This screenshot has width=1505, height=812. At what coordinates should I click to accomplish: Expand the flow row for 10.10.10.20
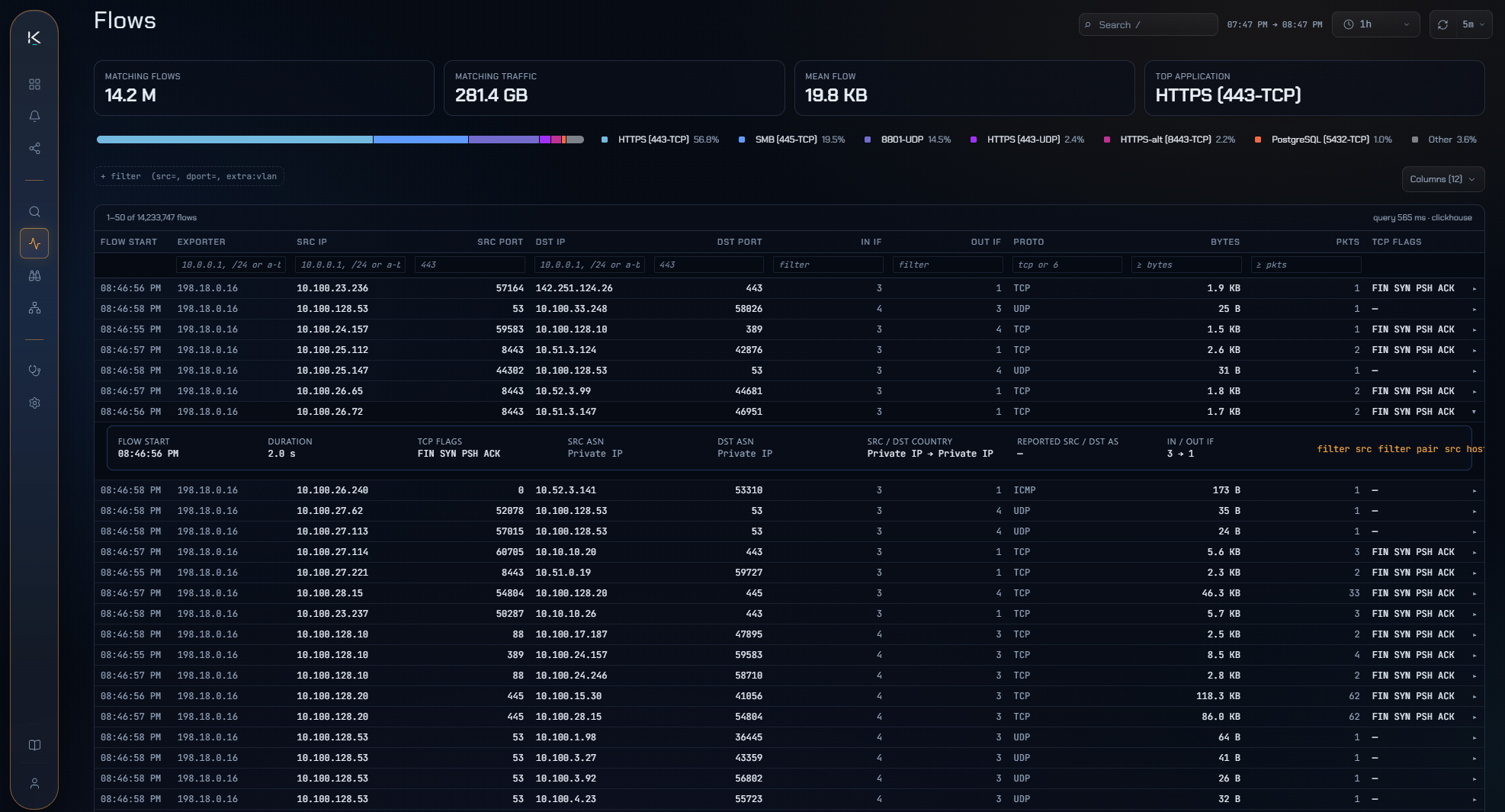coord(1474,552)
